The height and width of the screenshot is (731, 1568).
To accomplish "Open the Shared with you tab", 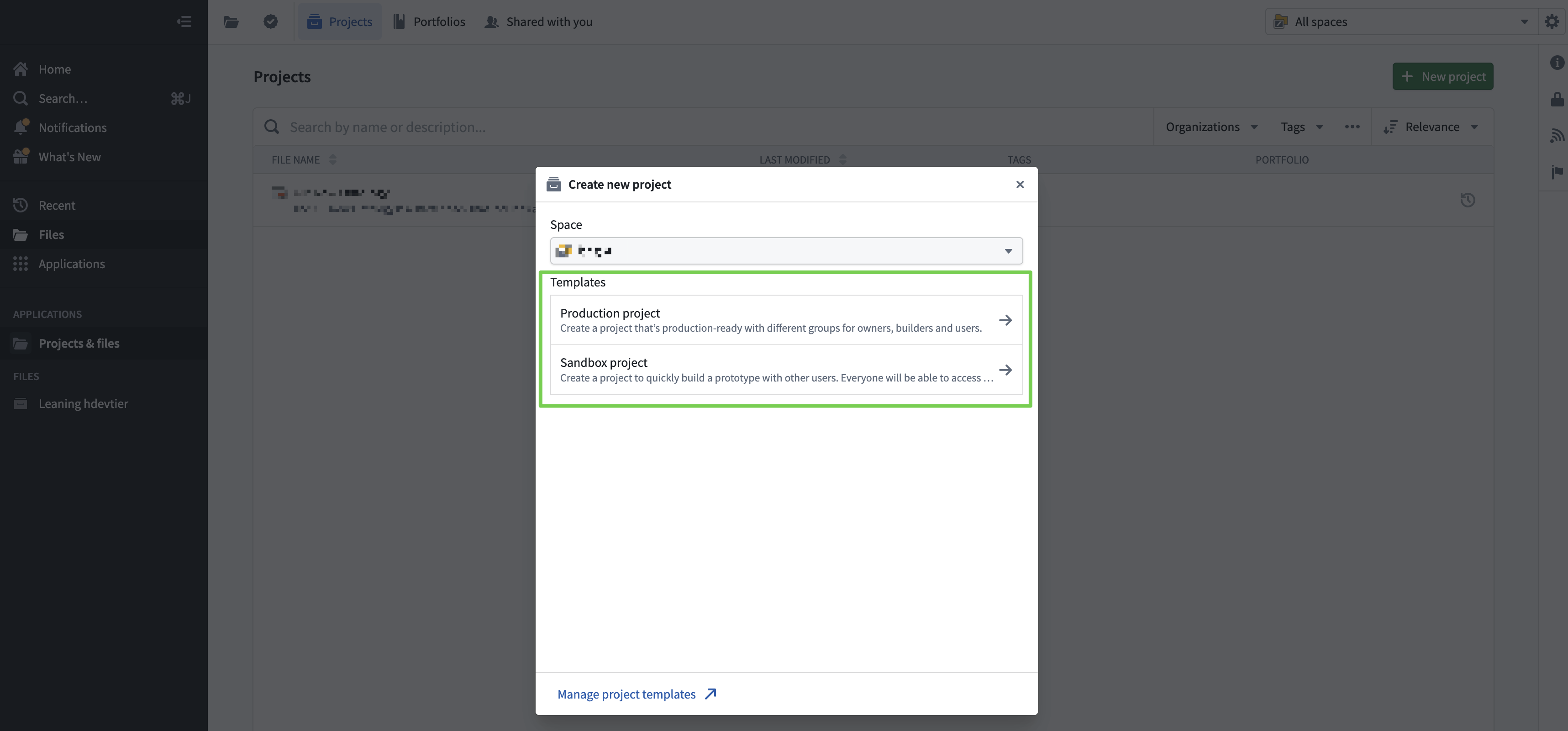I will (x=539, y=22).
